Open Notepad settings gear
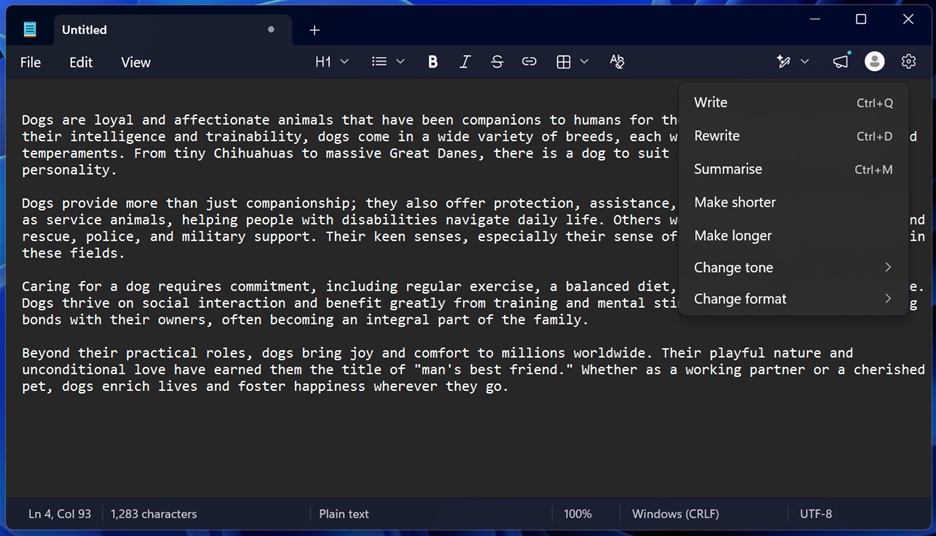This screenshot has width=936, height=536. coord(909,61)
